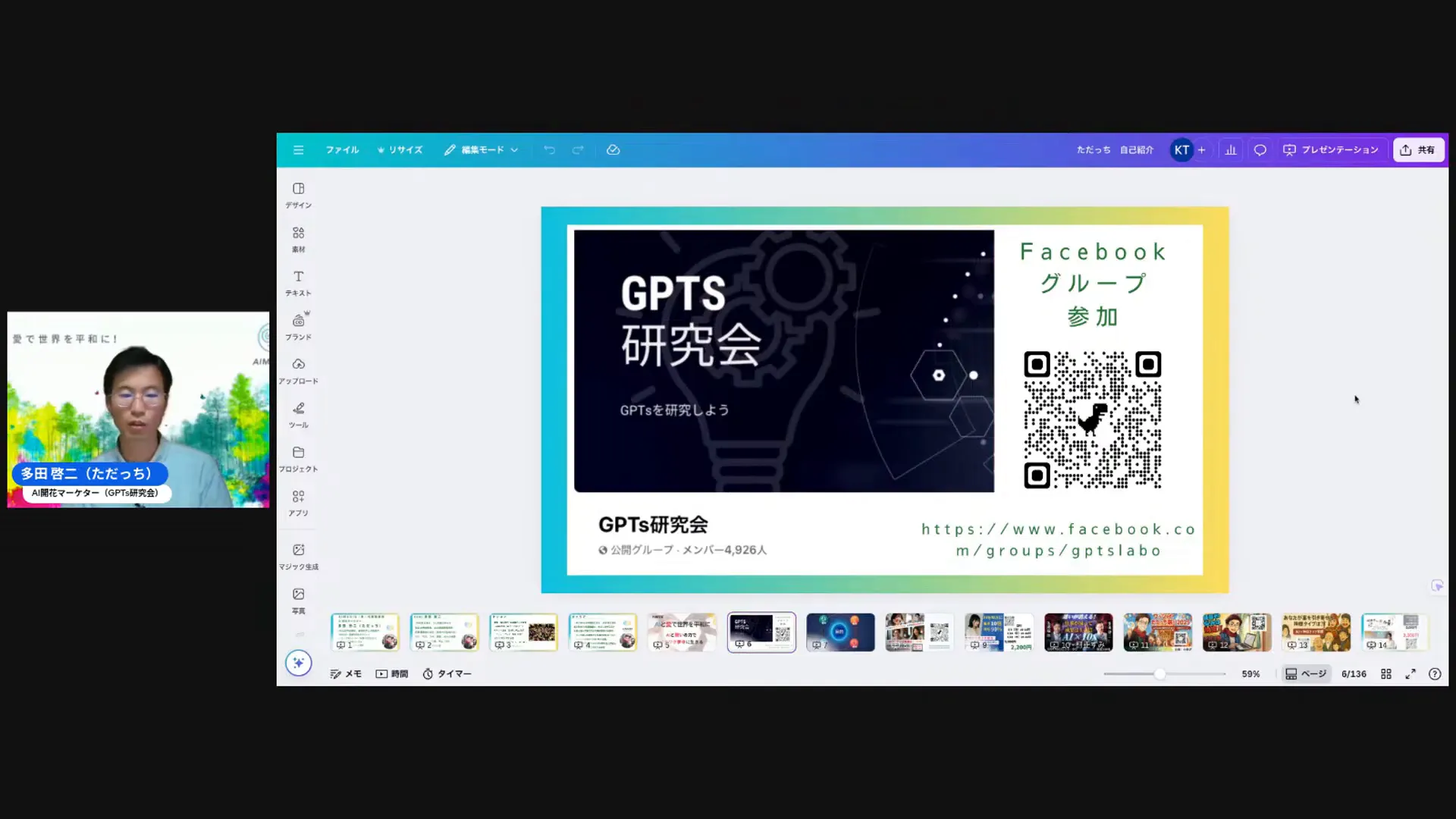
Task: Click the magic assistant sparkle button
Action: coord(298,663)
